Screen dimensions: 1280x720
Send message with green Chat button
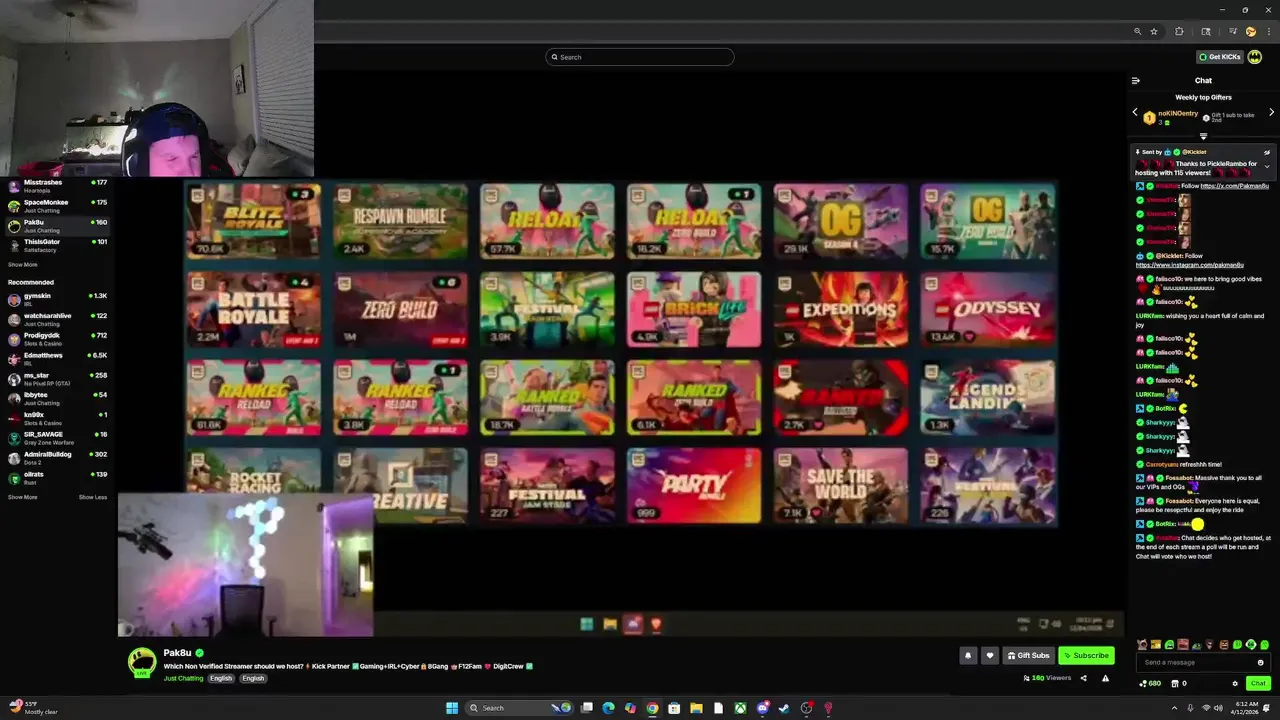pos(1258,684)
